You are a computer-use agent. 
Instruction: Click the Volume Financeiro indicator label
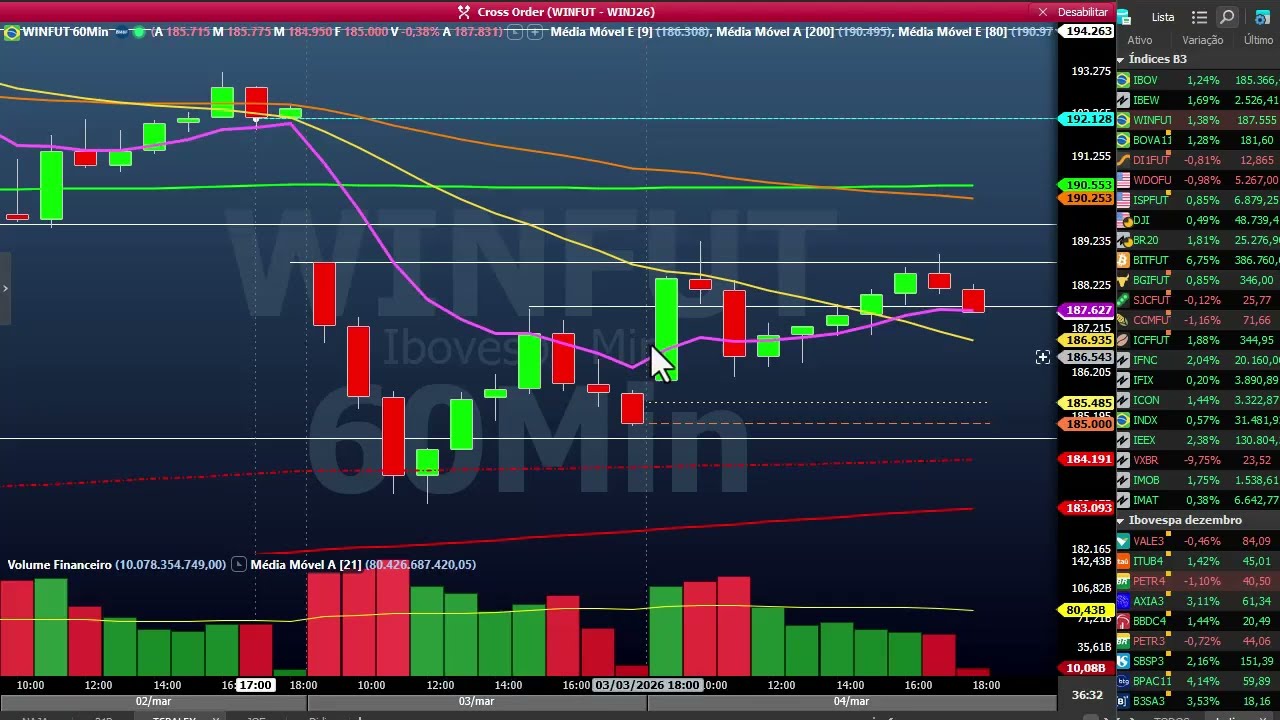tap(59, 565)
